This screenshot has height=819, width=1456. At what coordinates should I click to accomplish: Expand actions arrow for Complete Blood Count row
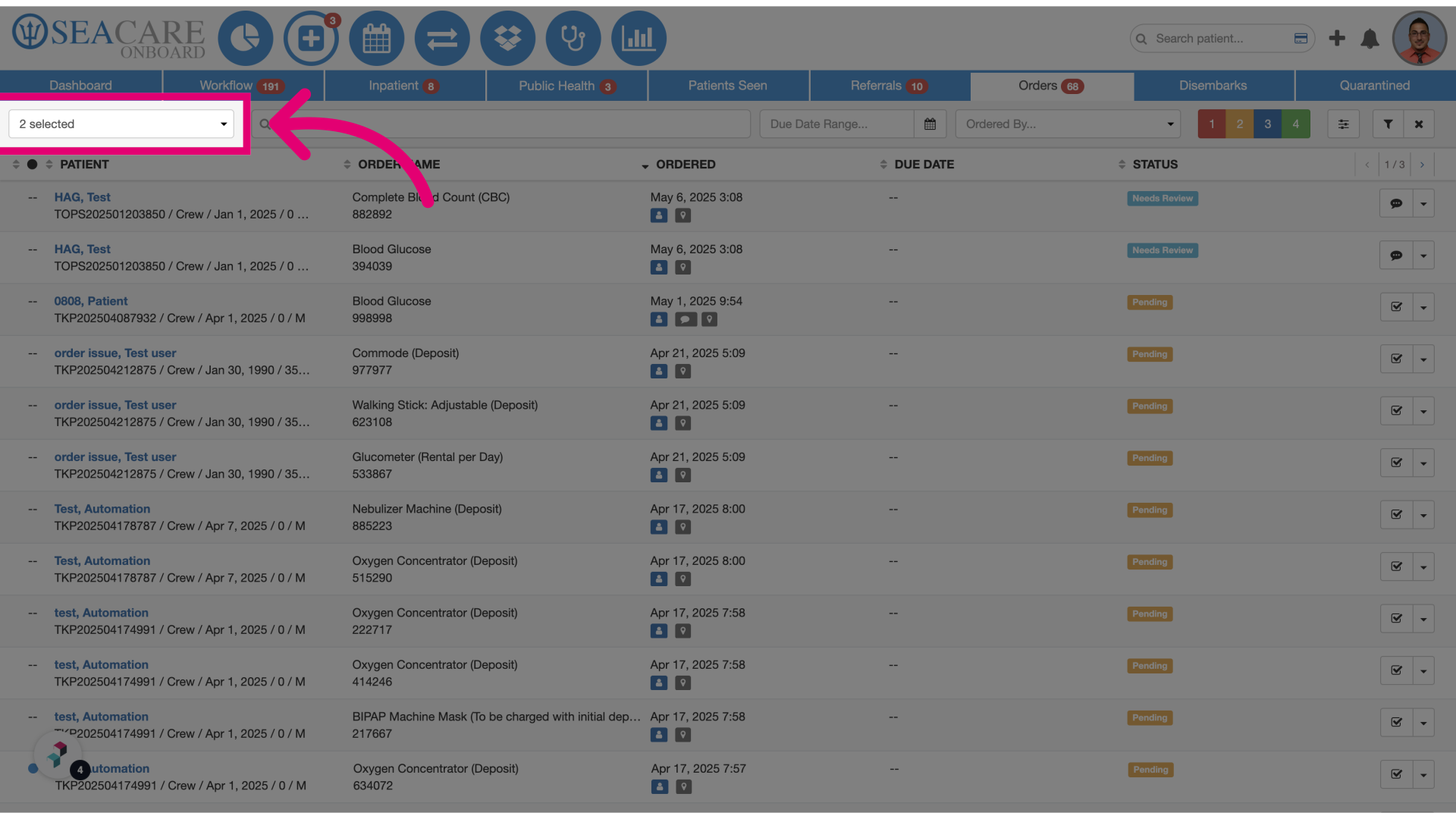pos(1423,203)
